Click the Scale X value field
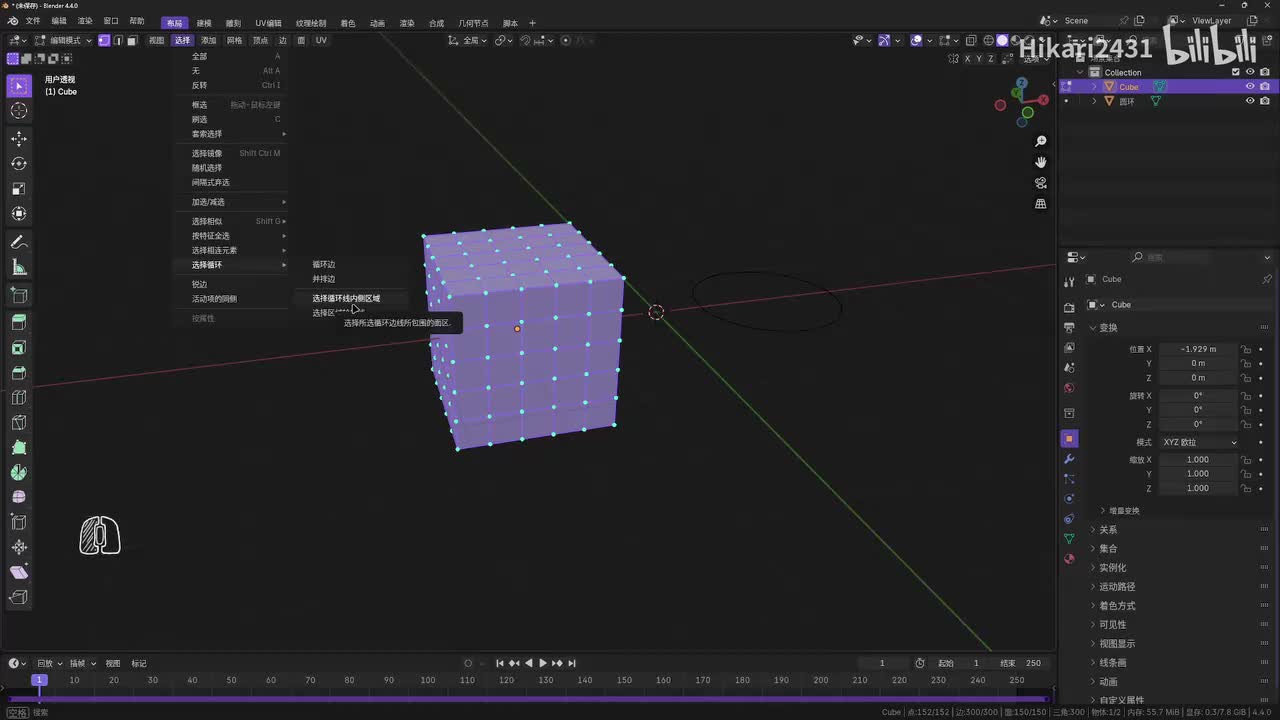 (x=1198, y=460)
